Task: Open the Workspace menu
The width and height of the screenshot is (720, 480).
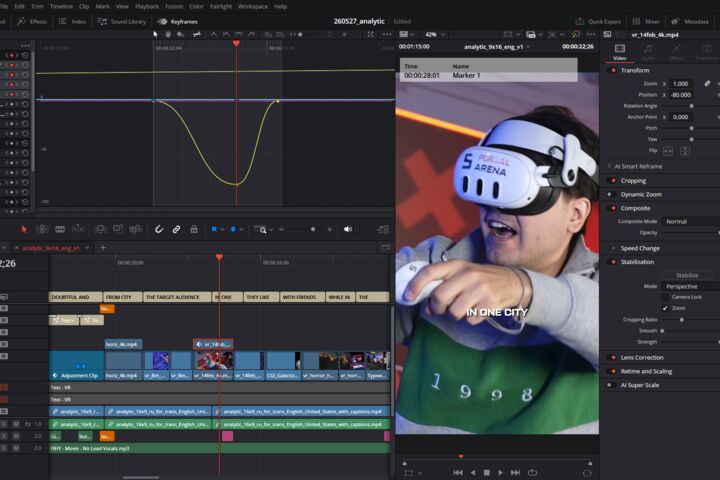Action: [253, 6]
